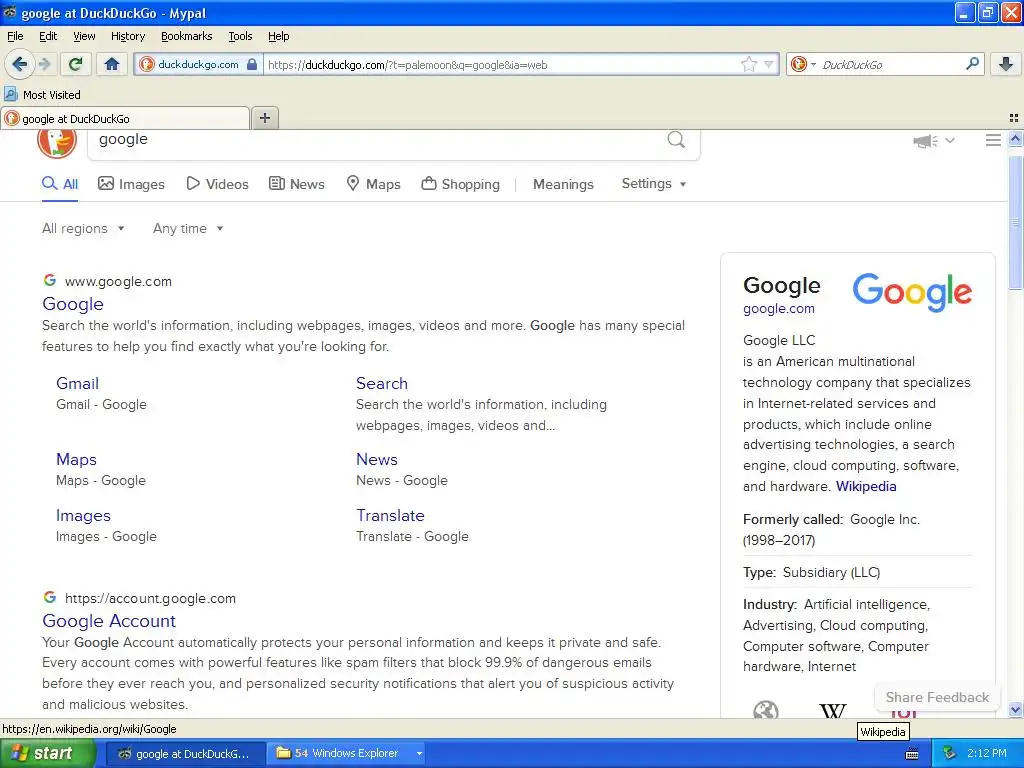Screen dimensions: 1024x768
Task: Switch to Maps results tab
Action: coord(374,184)
